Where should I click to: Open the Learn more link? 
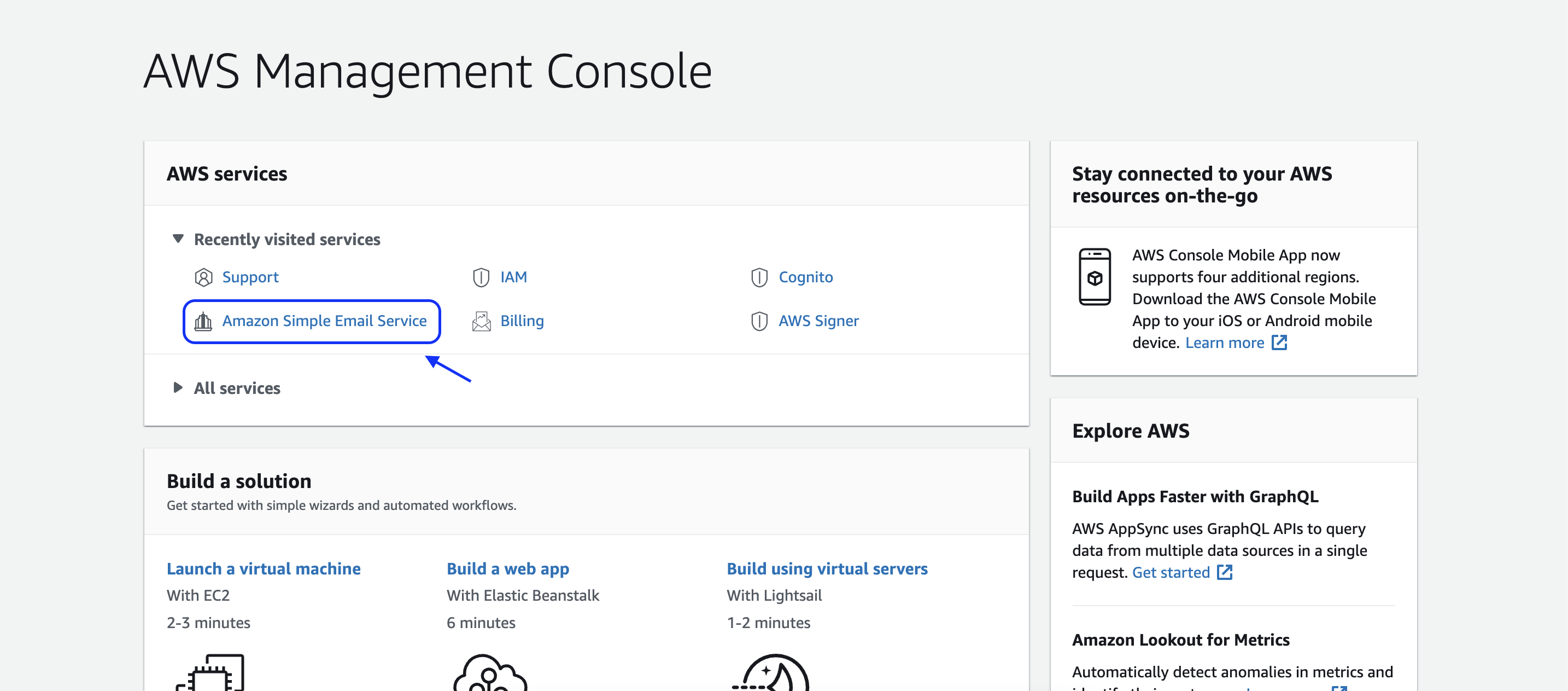click(x=1224, y=342)
